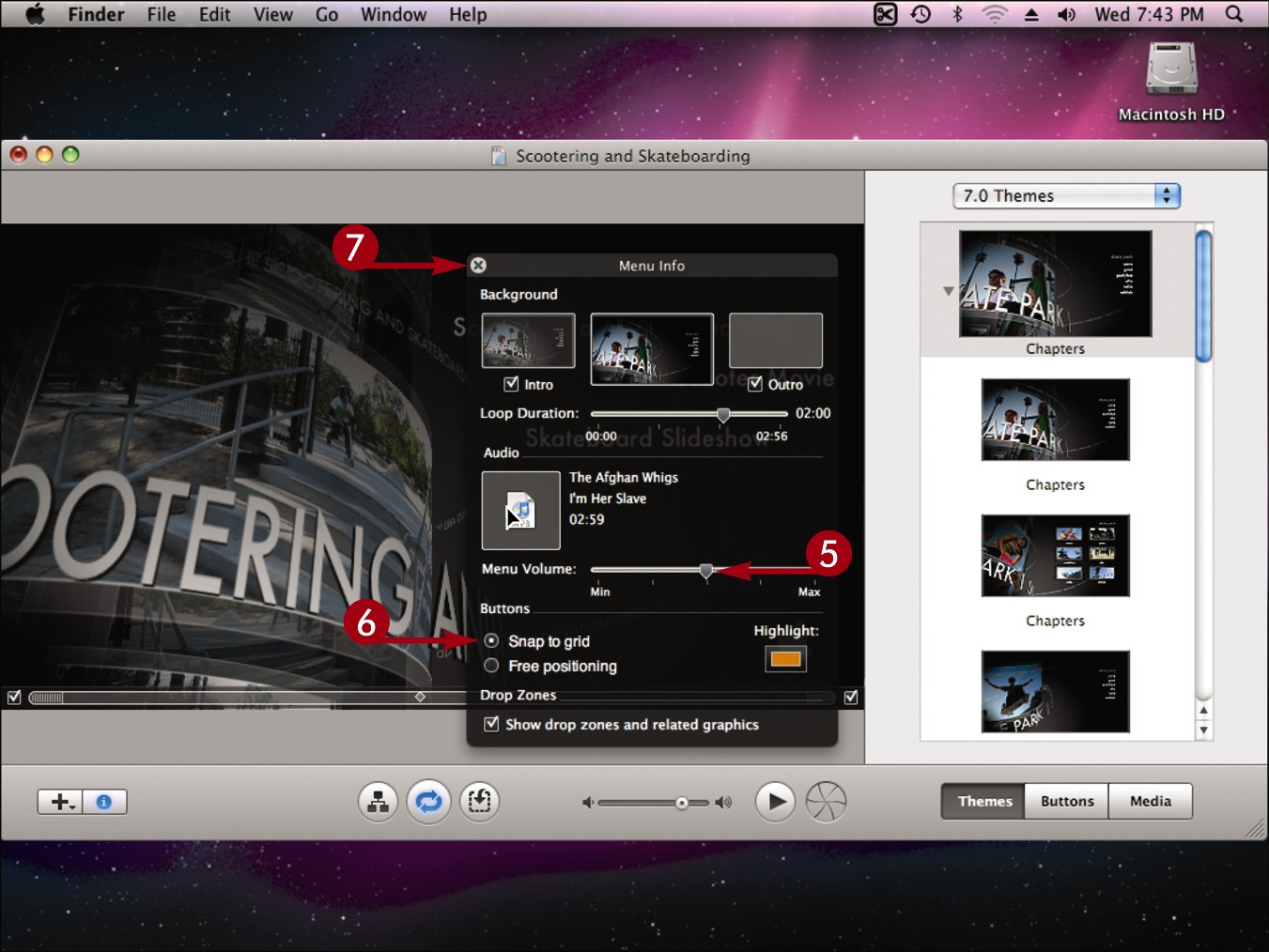Click the document icon in title bar
The image size is (1269, 952).
pos(499,156)
